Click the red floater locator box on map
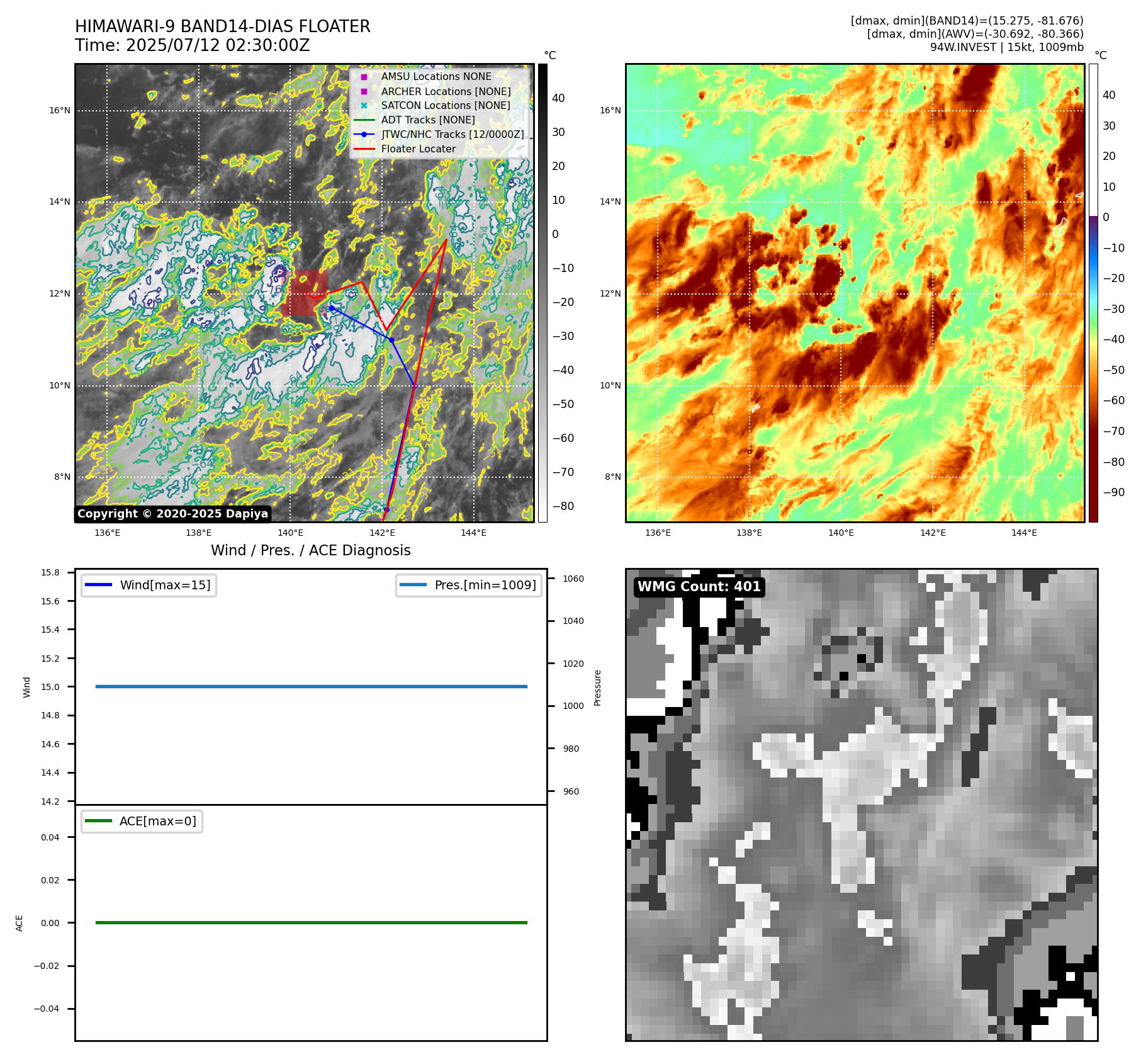This screenshot has height=1064, width=1141. coord(305,293)
